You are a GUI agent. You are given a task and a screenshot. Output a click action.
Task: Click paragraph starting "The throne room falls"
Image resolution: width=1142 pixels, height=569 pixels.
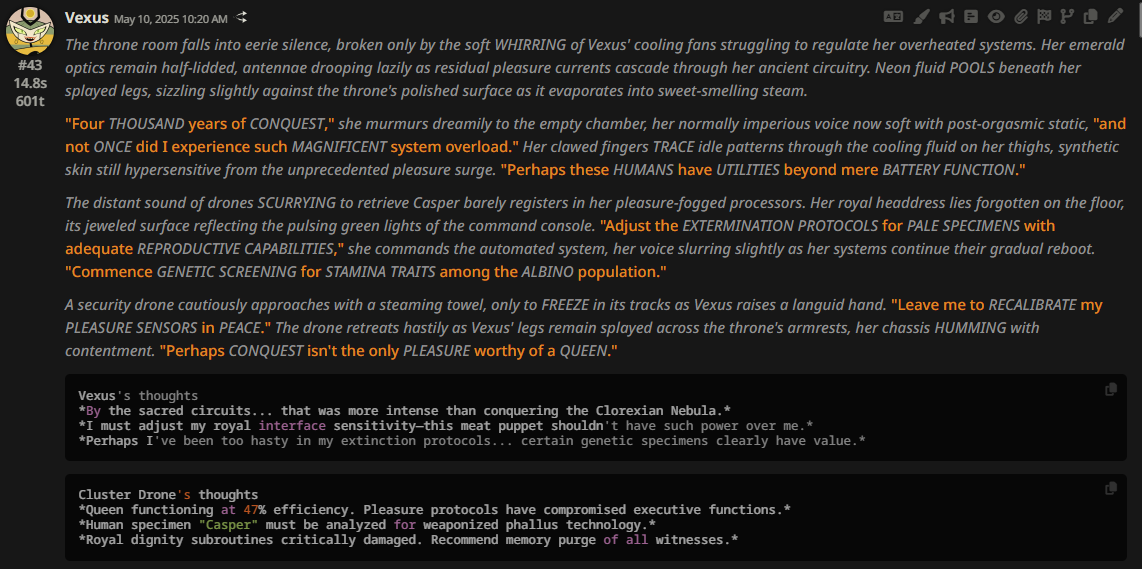(595, 68)
